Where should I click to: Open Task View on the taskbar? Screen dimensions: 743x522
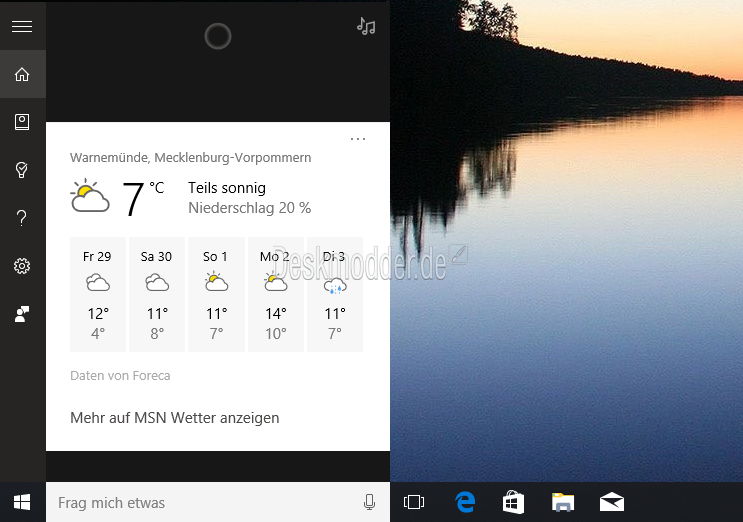tap(414, 502)
